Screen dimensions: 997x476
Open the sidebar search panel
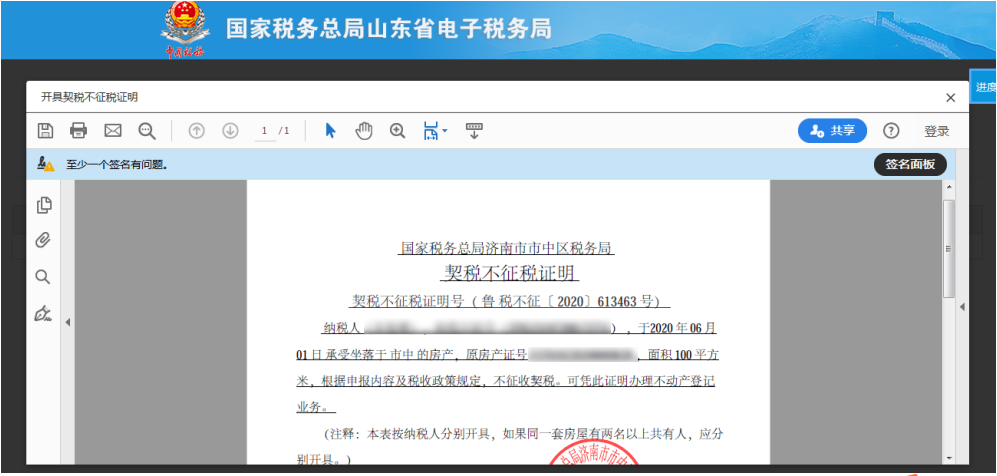click(x=43, y=277)
